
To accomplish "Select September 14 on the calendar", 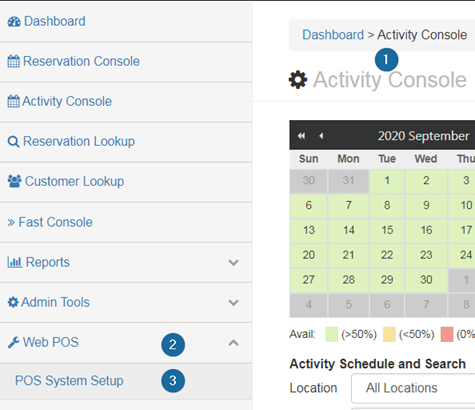I will [349, 230].
